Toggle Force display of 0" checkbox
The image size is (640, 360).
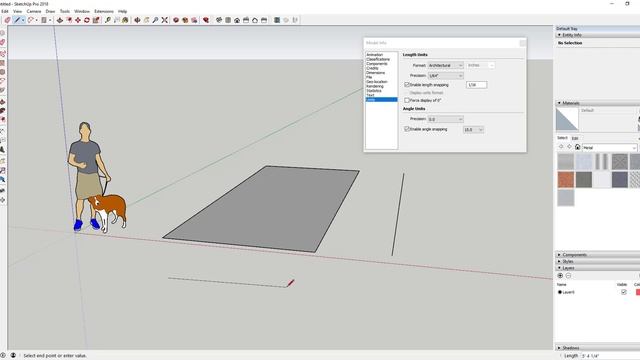[407, 100]
